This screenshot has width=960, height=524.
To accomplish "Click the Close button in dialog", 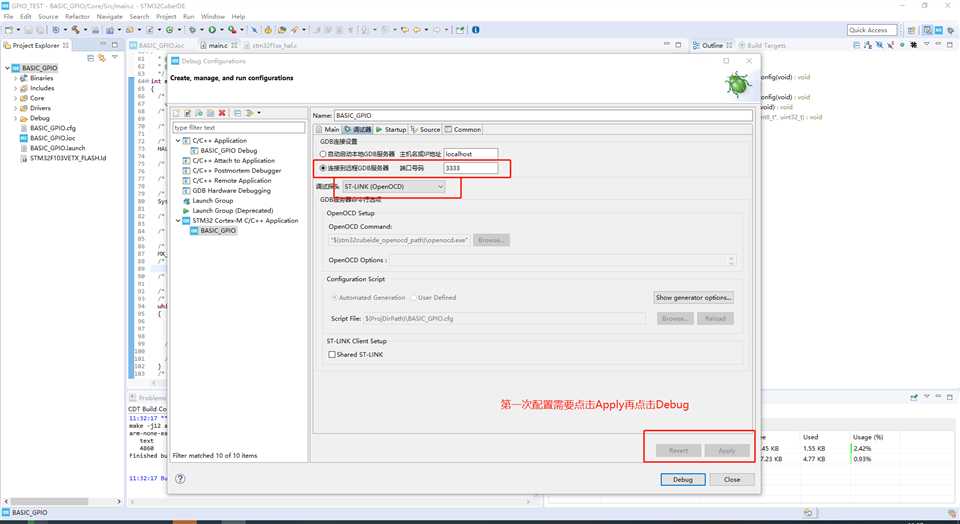I will pyautogui.click(x=732, y=479).
